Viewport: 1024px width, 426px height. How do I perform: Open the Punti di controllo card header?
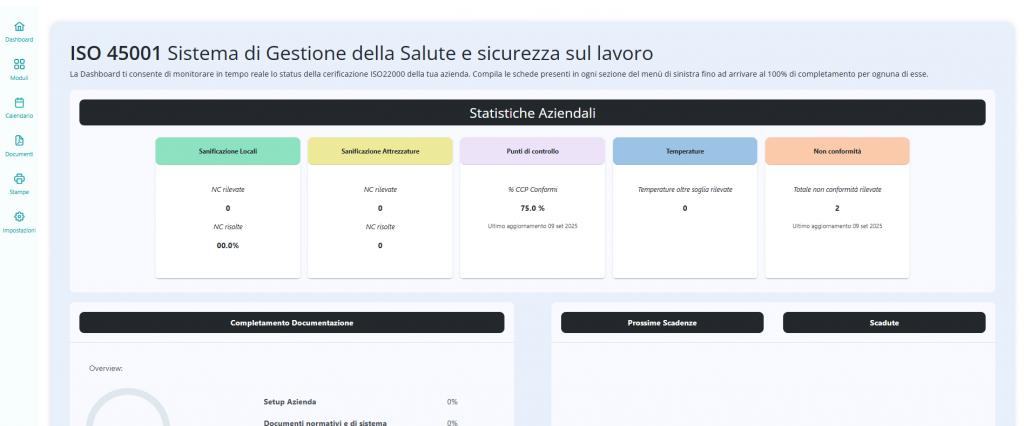(x=532, y=151)
